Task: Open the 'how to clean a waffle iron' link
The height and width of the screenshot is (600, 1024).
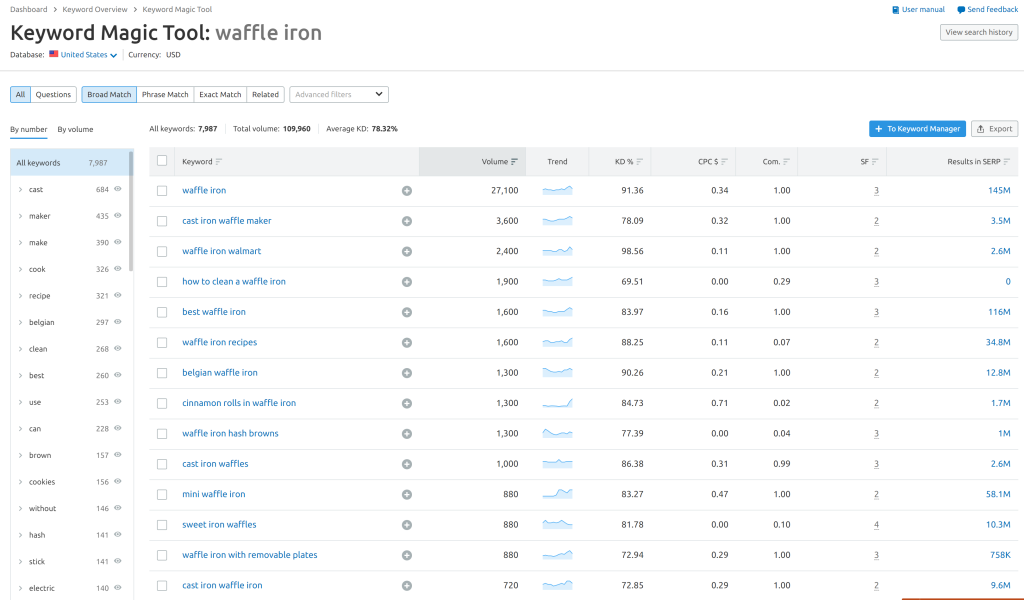Action: tap(234, 282)
